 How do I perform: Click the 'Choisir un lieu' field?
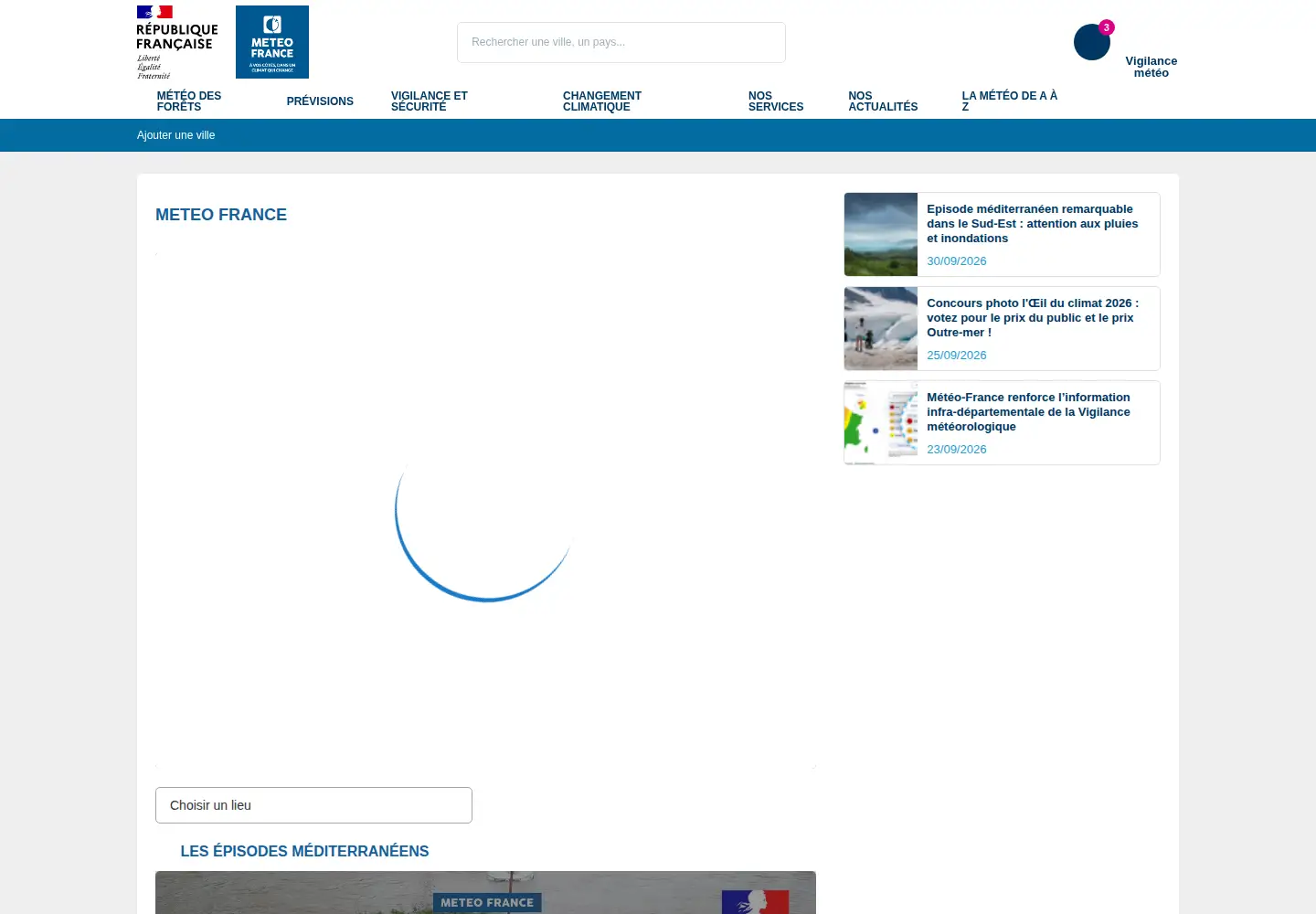click(x=313, y=805)
